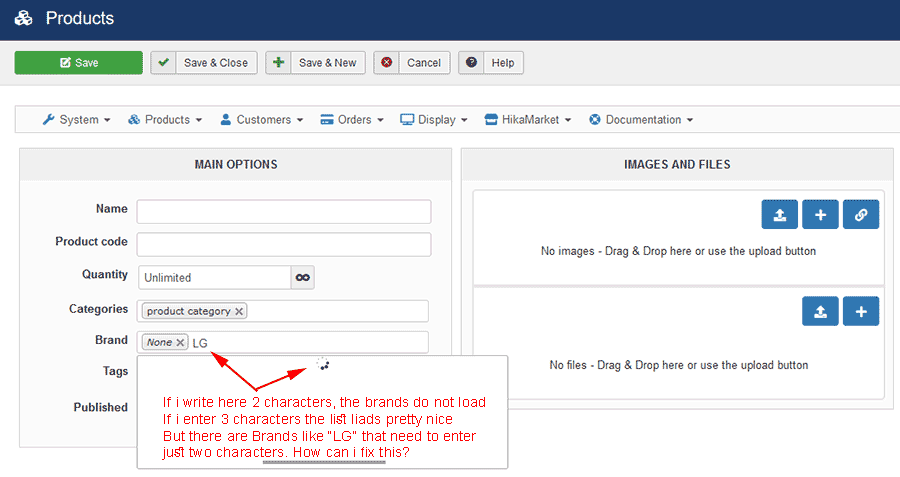Click the dropdown caret next to Customers

pyautogui.click(x=300, y=120)
